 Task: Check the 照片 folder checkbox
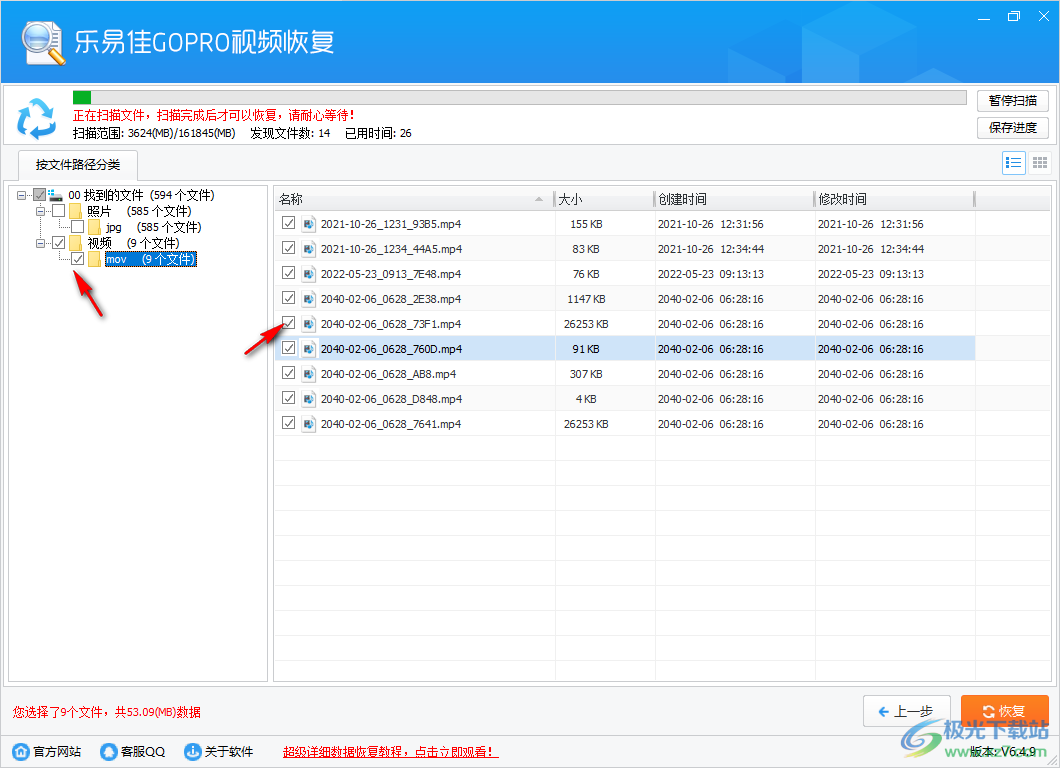59,211
